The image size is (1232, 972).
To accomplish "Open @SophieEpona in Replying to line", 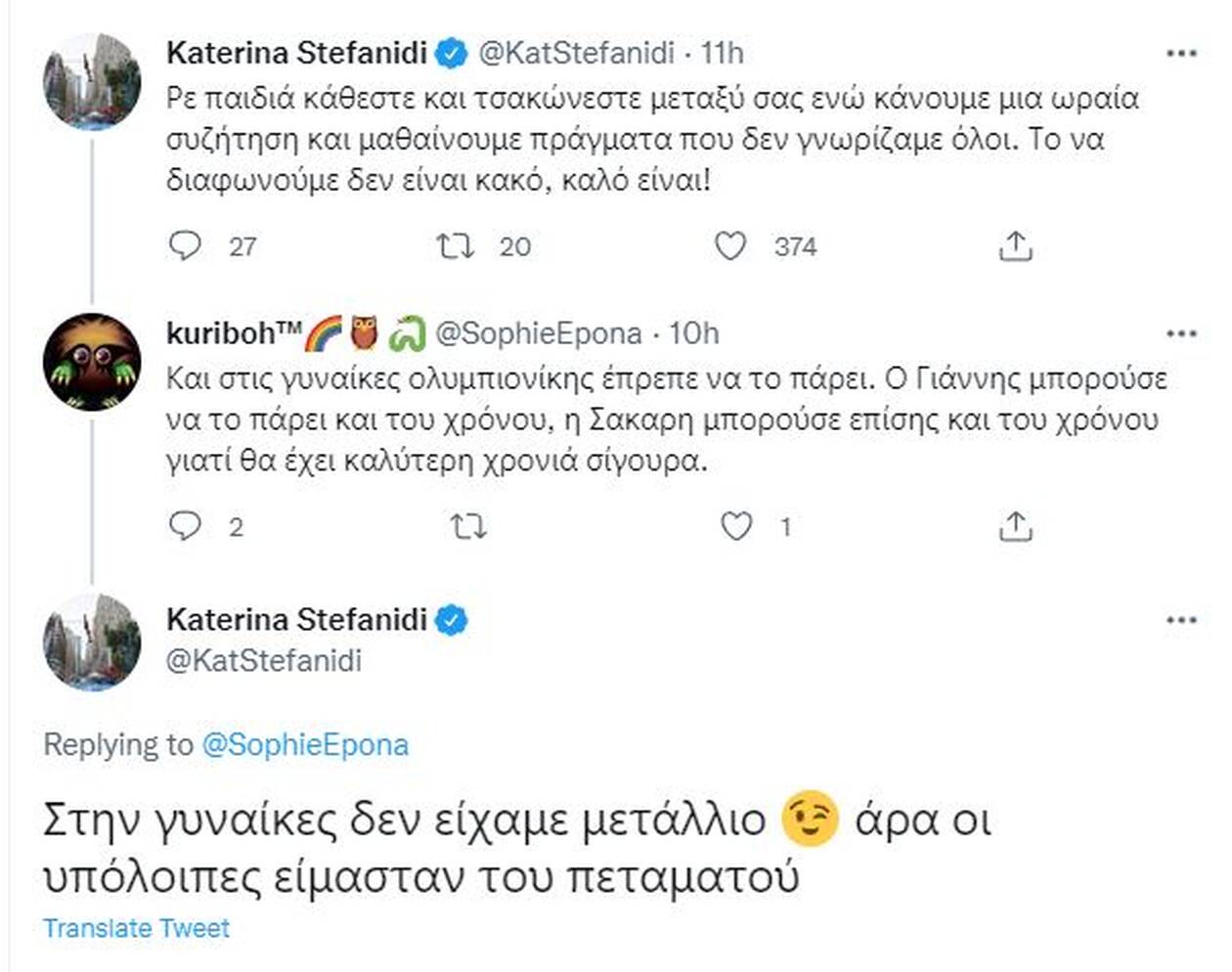I will [x=305, y=745].
